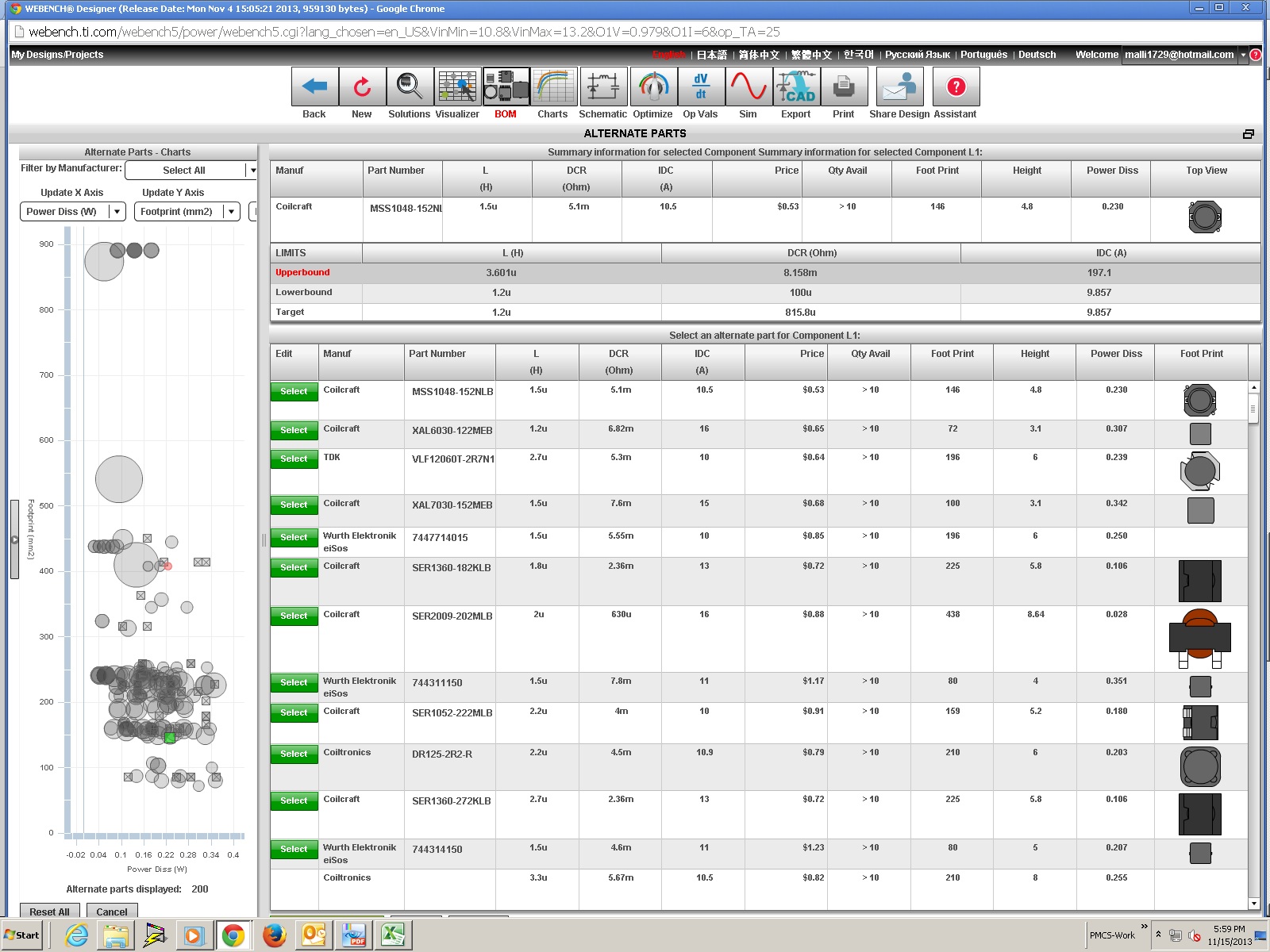Open the Assistant help icon
The width and height of the screenshot is (1270, 952).
pos(956,86)
